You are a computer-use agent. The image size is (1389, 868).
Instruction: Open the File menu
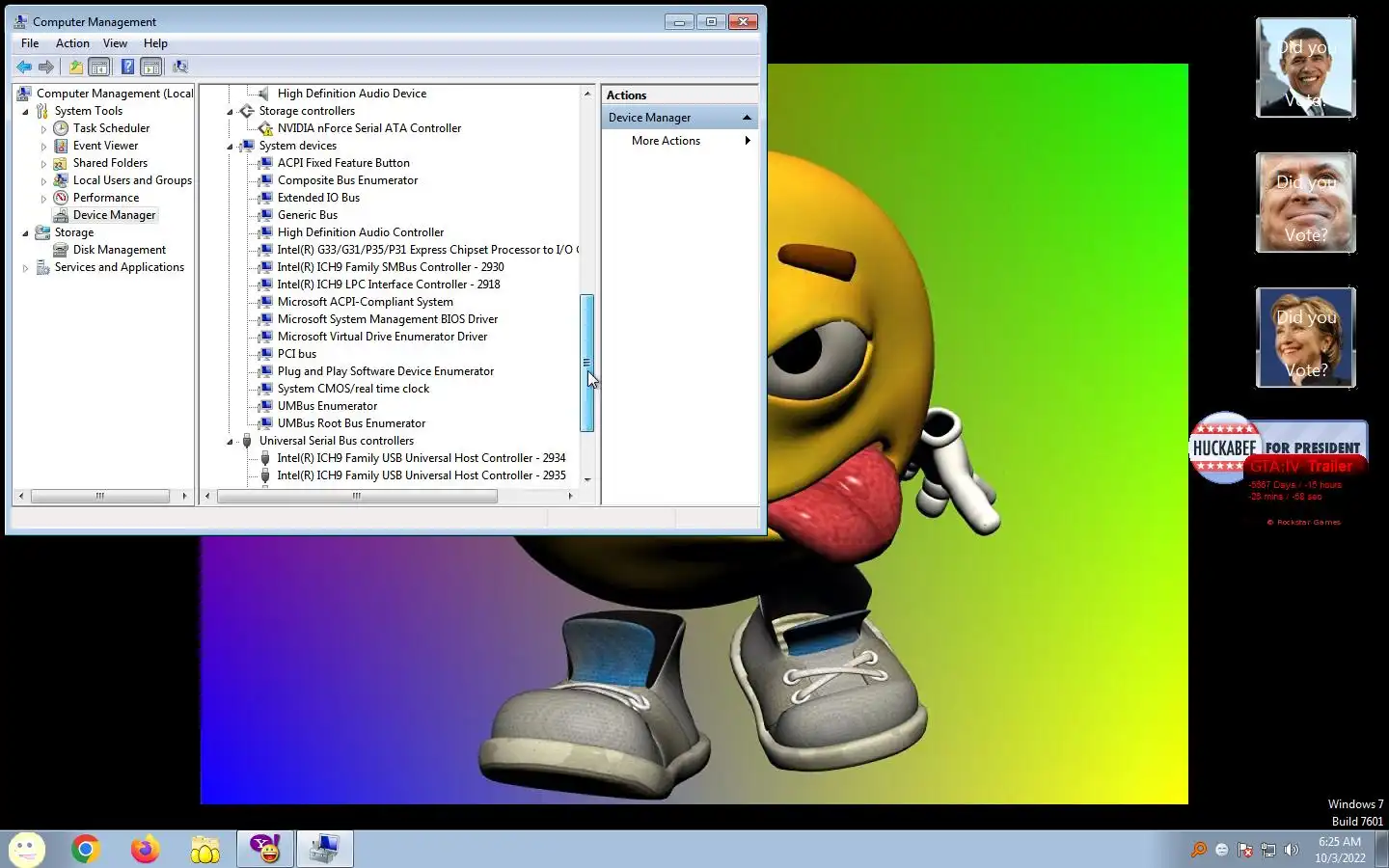coord(30,43)
